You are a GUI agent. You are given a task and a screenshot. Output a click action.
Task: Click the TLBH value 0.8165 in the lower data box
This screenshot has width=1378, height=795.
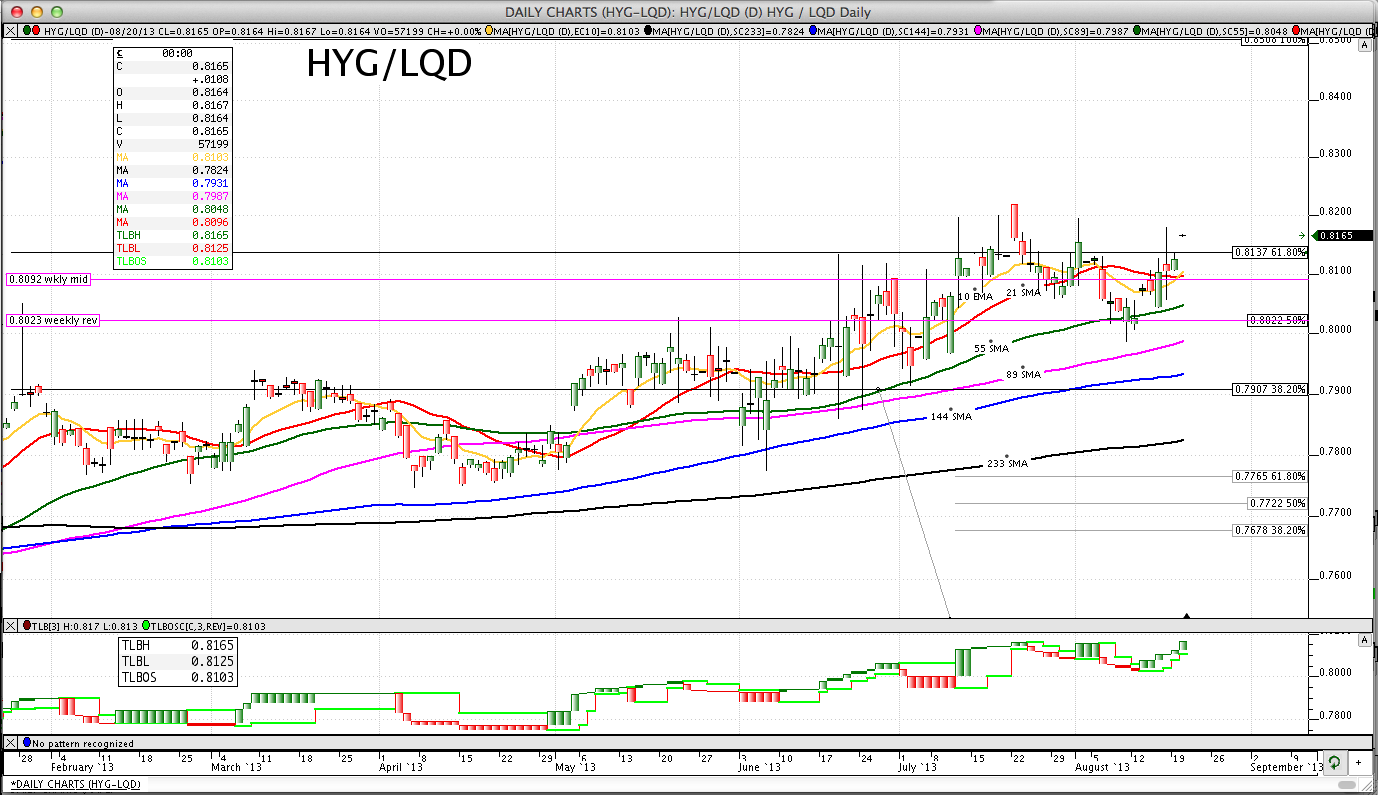(213, 646)
